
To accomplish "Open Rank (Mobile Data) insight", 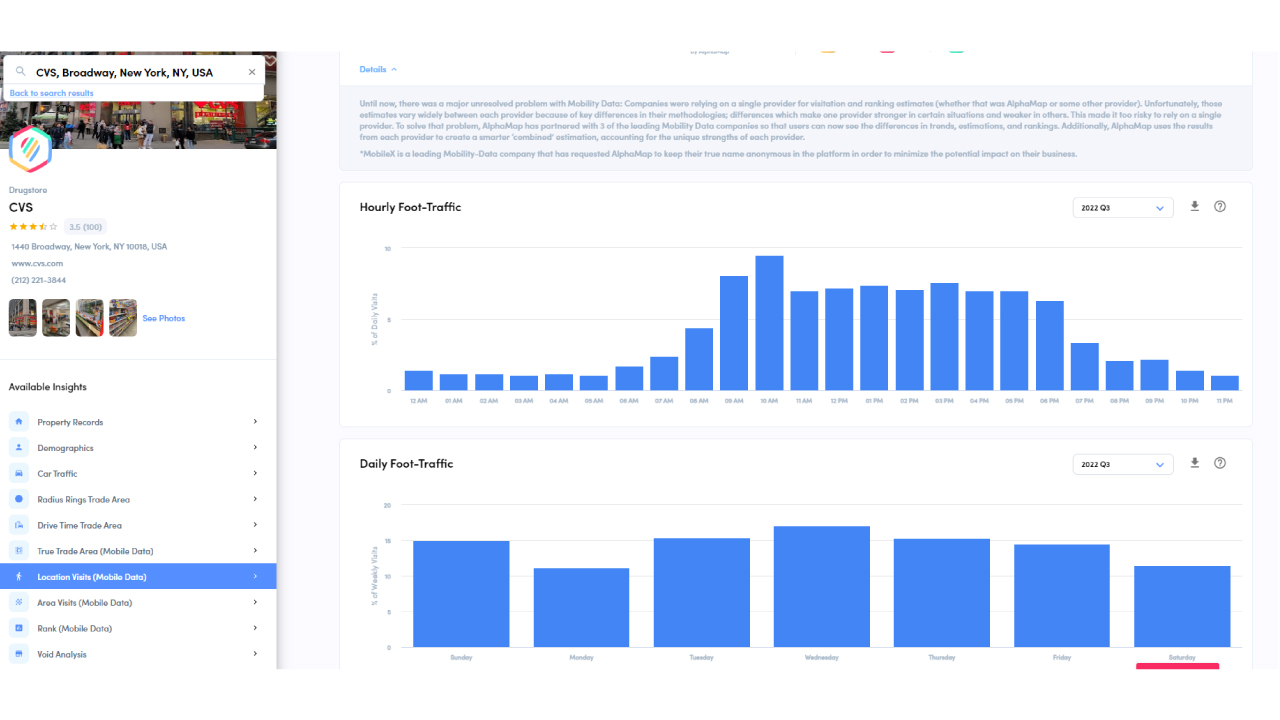I will (x=138, y=628).
